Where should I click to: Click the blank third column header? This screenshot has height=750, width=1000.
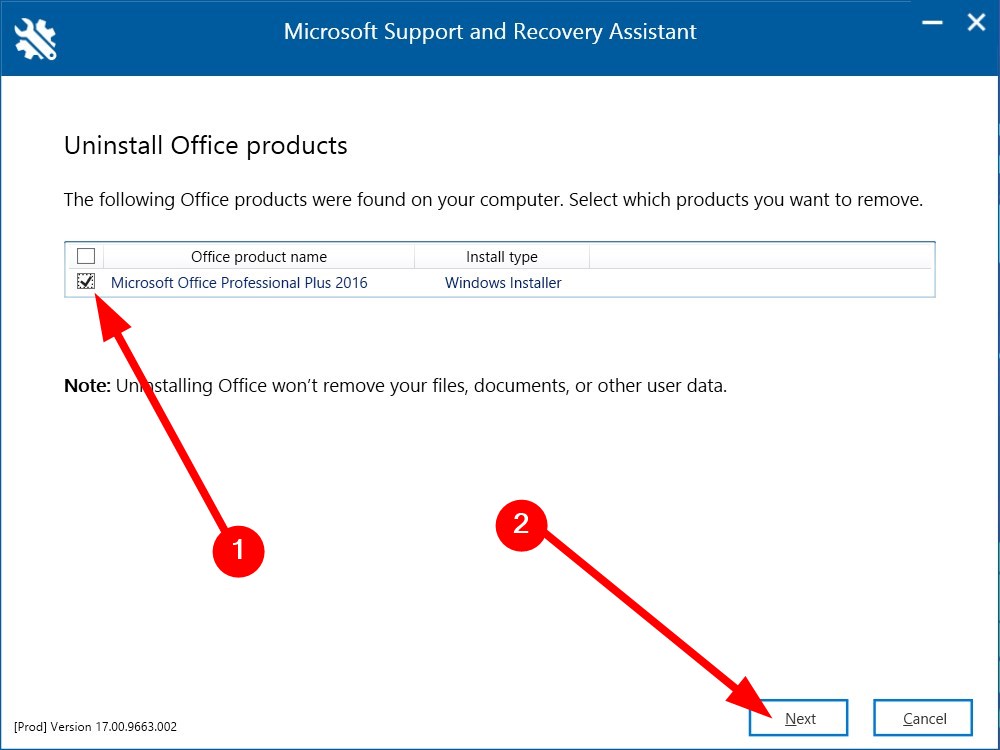tap(760, 257)
